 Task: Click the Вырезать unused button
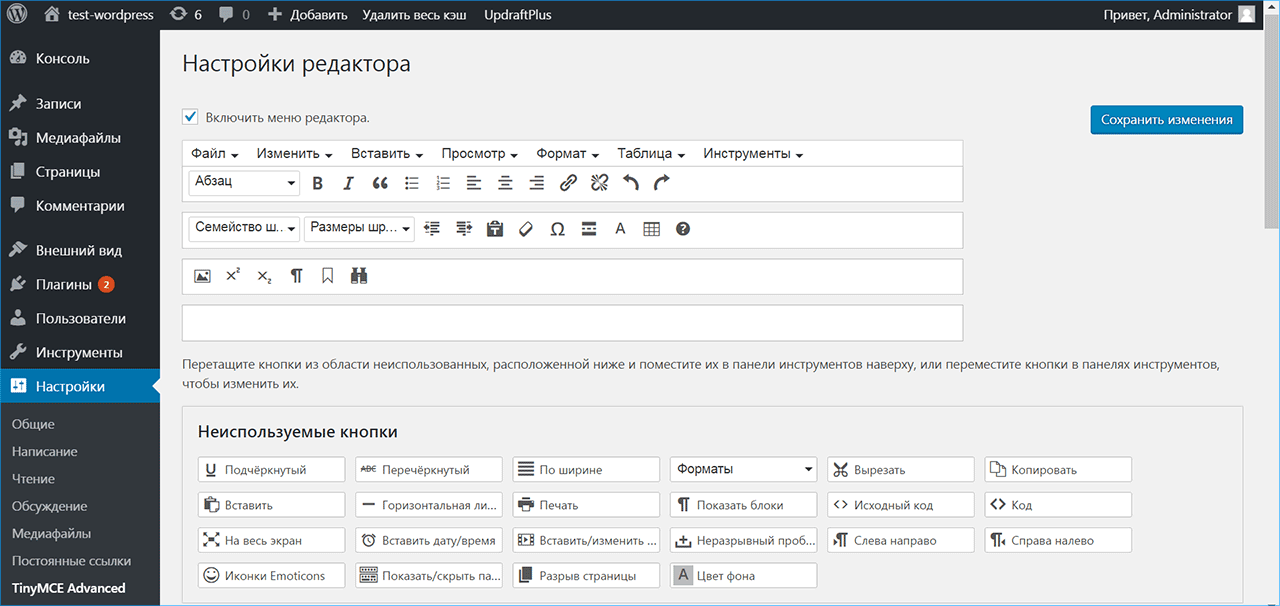(900, 469)
